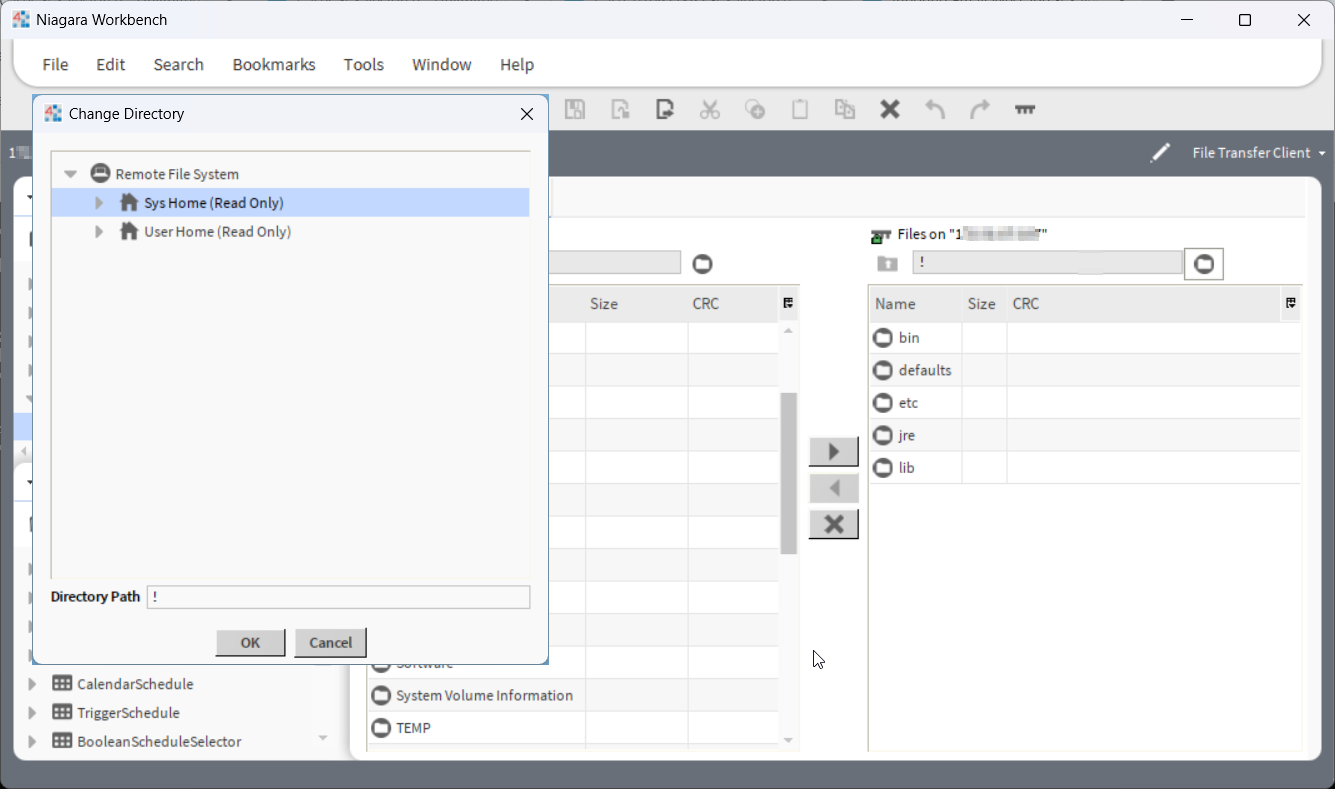Click the Export document toolbar icon
This screenshot has height=789, width=1335.
point(665,110)
